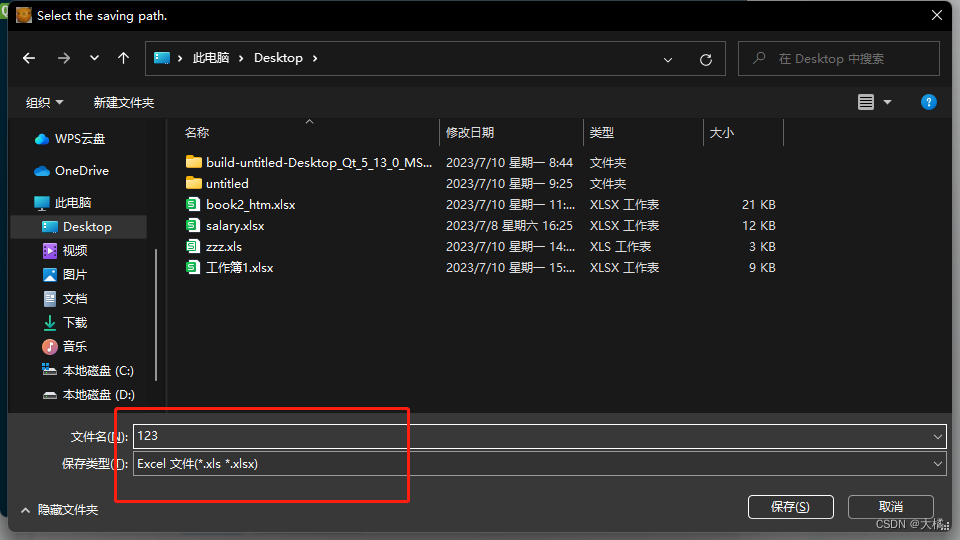Go forward with the right arrow
Viewport: 960px width, 540px height.
[x=64, y=58]
